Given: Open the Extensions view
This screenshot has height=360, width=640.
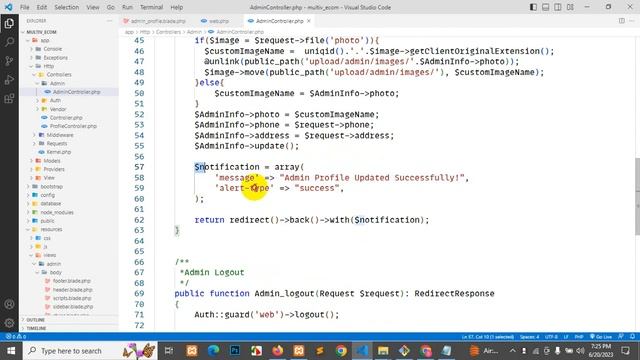Looking at the screenshot, I should (x=9, y=98).
